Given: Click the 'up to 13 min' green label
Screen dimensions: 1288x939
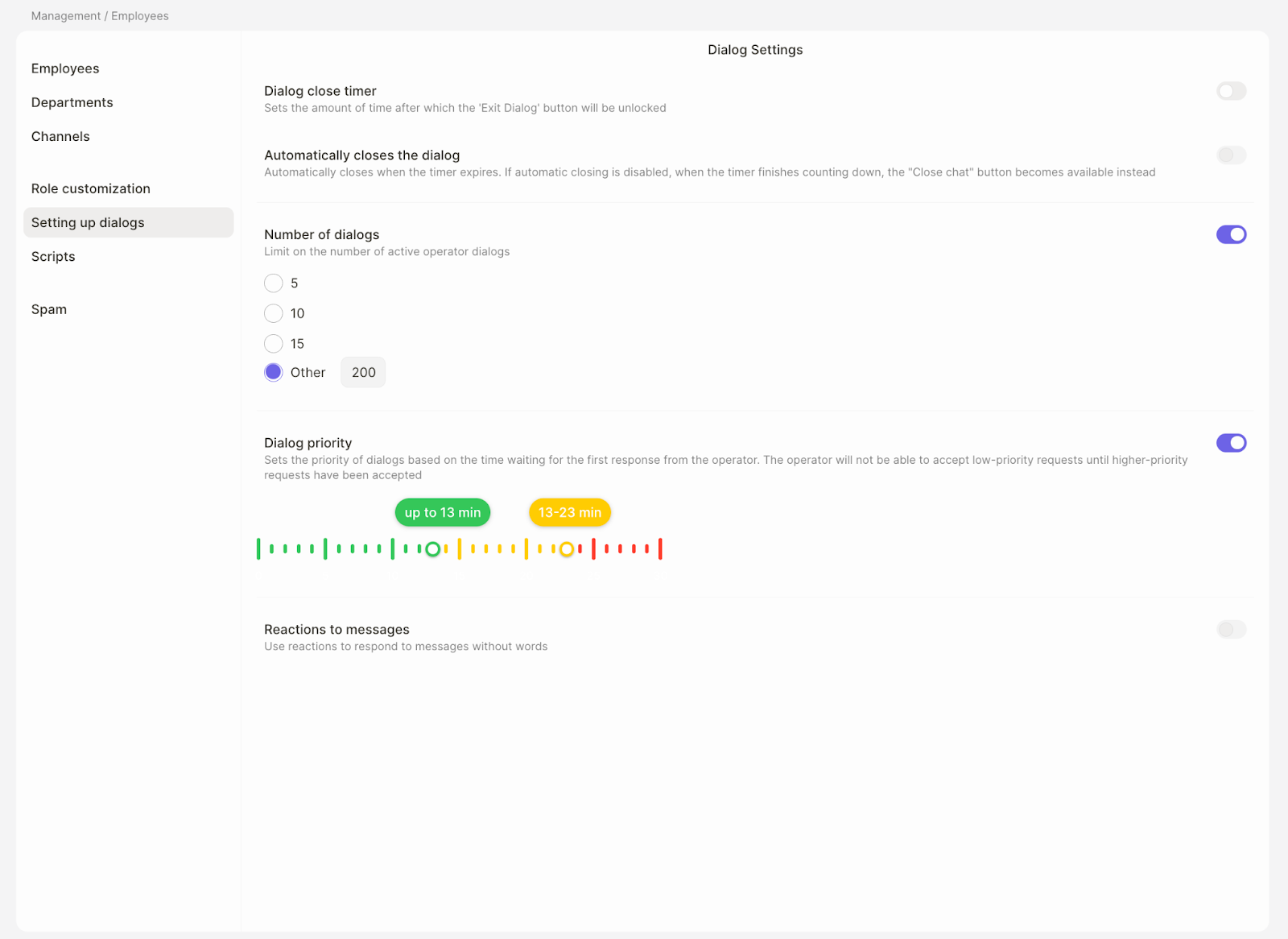Looking at the screenshot, I should [x=443, y=512].
